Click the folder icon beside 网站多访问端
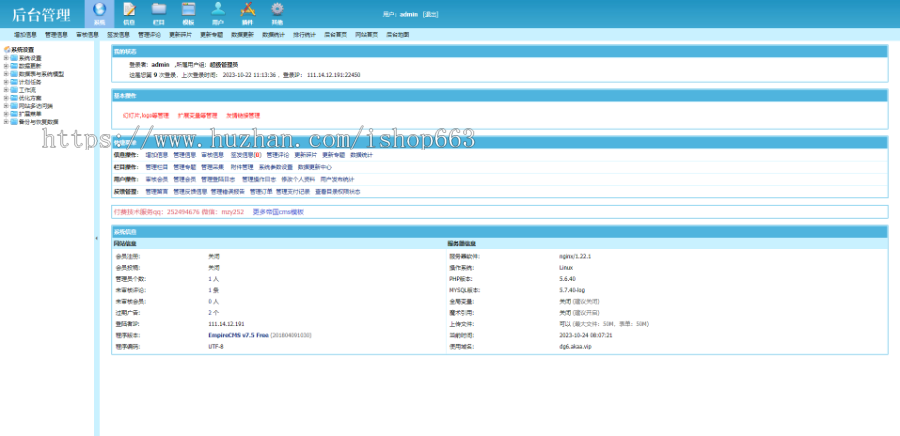This screenshot has height=436, width=900. [14, 106]
